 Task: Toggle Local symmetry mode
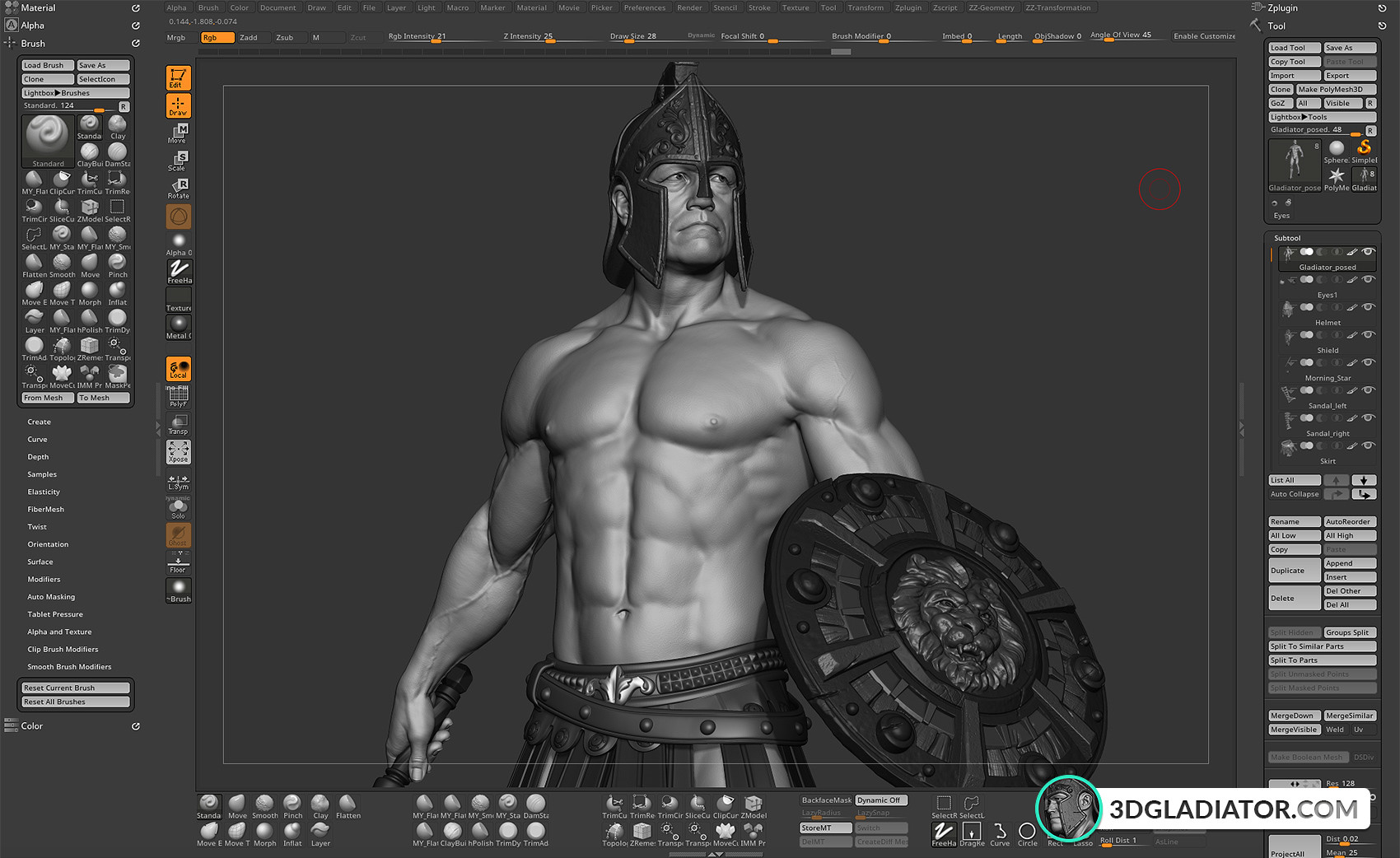177,480
